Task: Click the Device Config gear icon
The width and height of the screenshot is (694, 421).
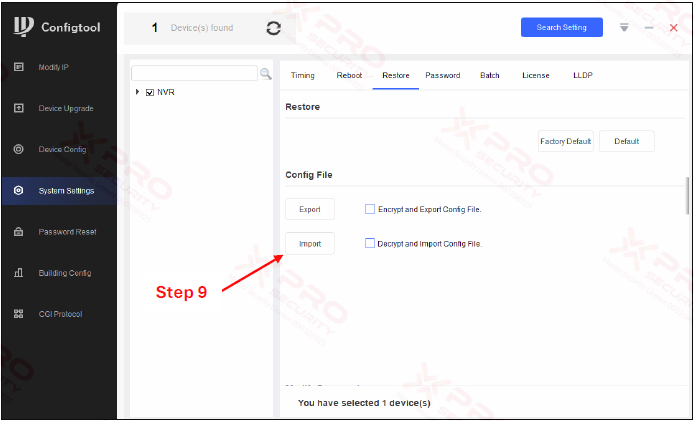Action: (19, 149)
